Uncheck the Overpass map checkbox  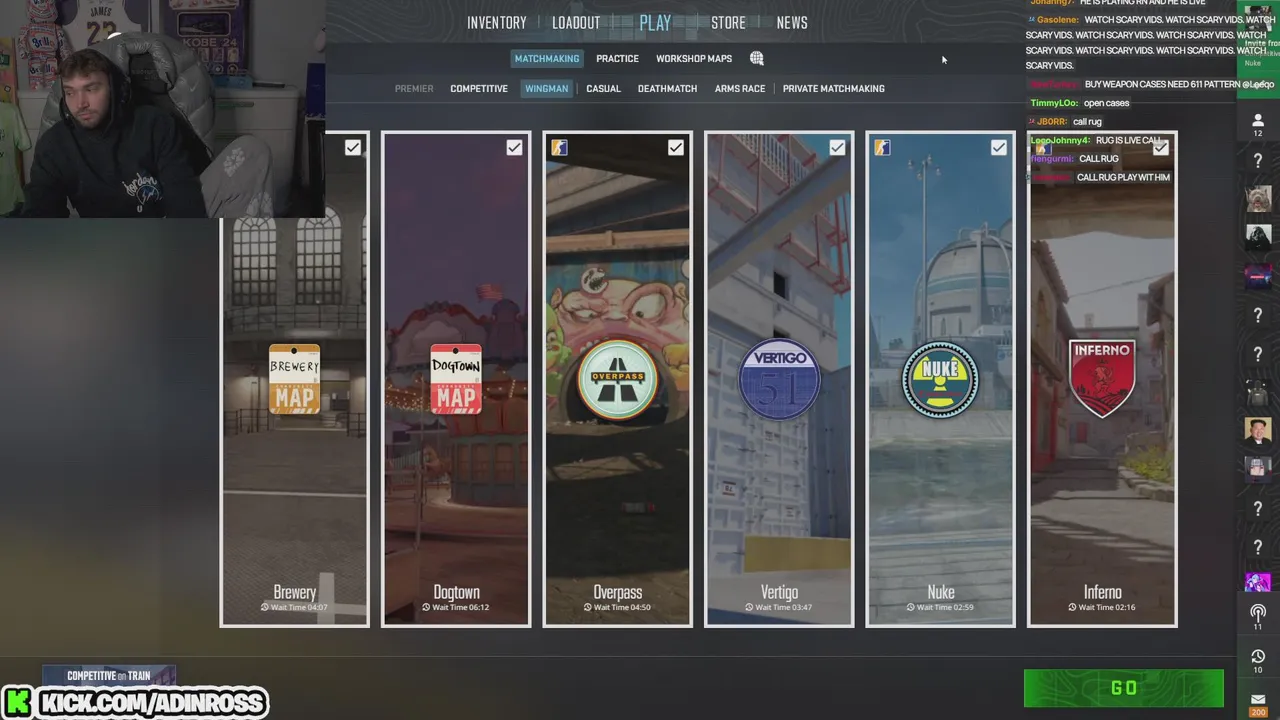pyautogui.click(x=676, y=148)
